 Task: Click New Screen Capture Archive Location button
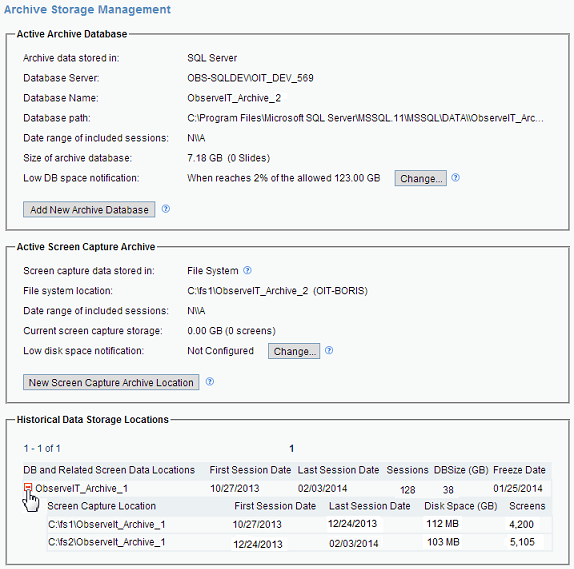pos(111,382)
